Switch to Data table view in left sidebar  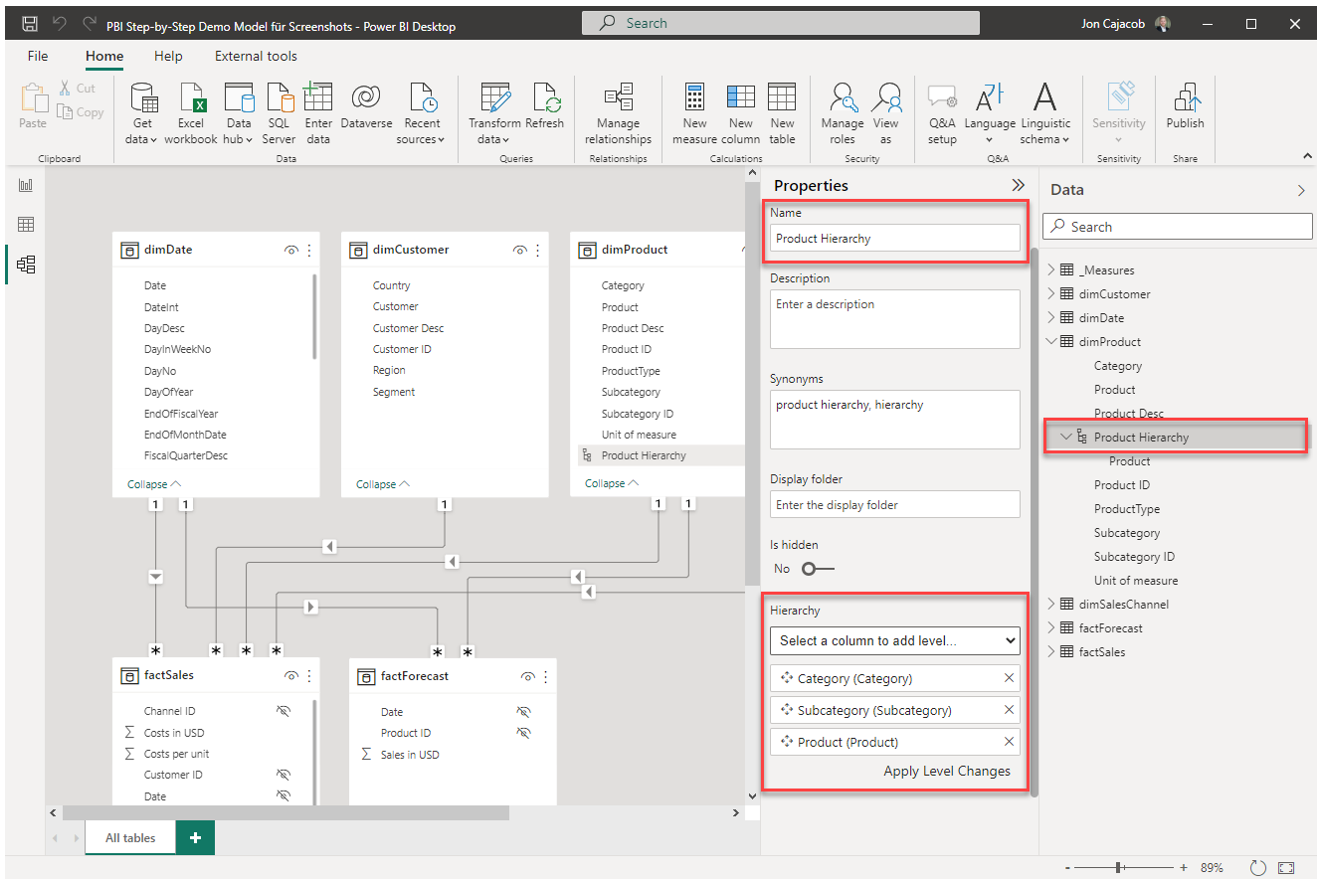click(26, 225)
